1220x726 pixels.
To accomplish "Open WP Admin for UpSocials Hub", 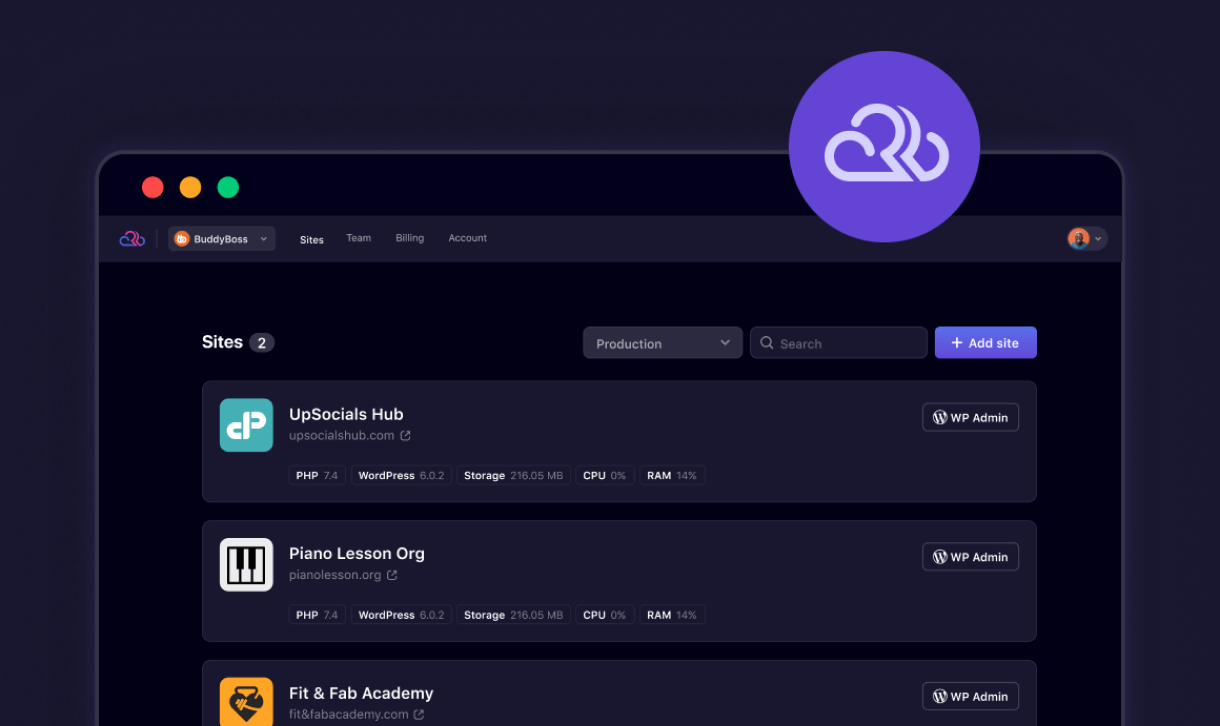I will 969,418.
